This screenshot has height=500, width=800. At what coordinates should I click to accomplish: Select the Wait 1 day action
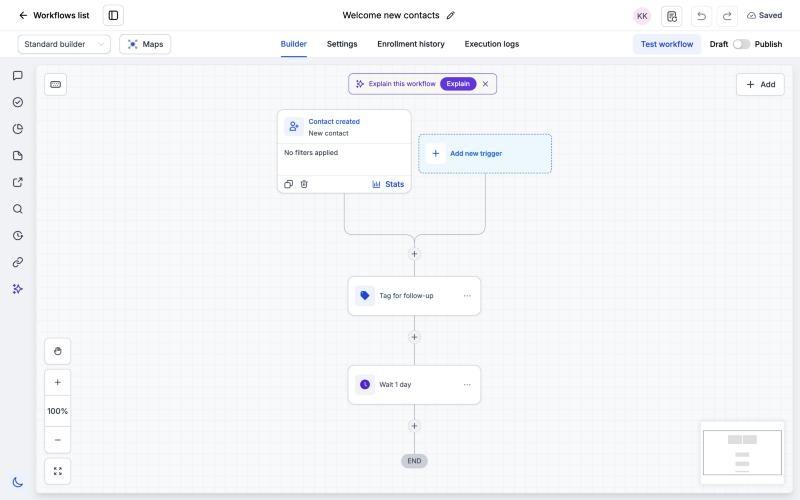(x=414, y=385)
